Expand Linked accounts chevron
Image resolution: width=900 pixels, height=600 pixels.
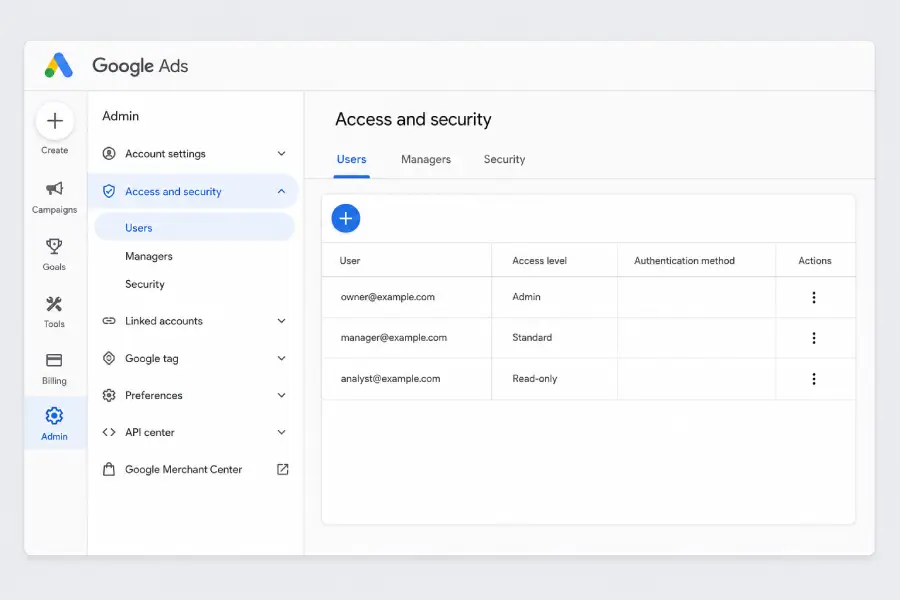[281, 320]
